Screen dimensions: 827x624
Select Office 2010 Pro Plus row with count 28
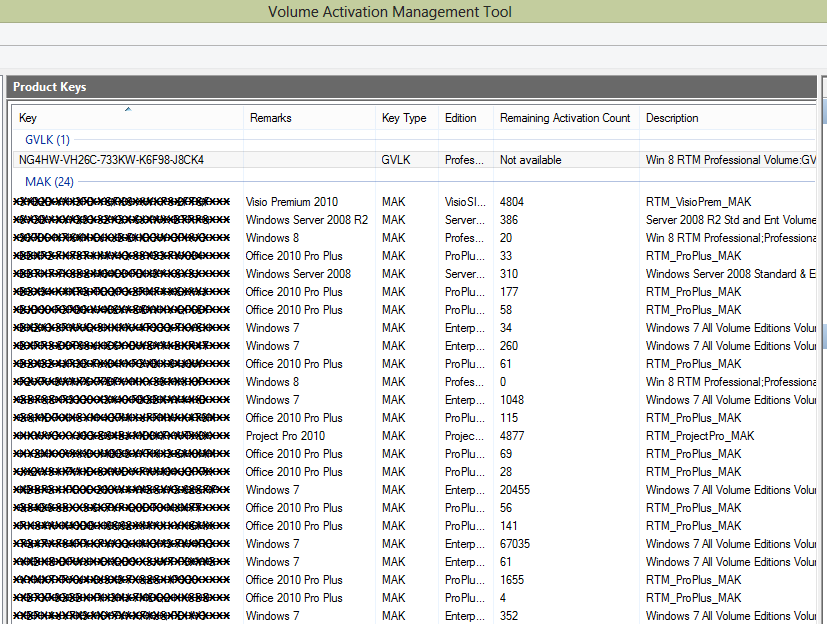coord(414,472)
